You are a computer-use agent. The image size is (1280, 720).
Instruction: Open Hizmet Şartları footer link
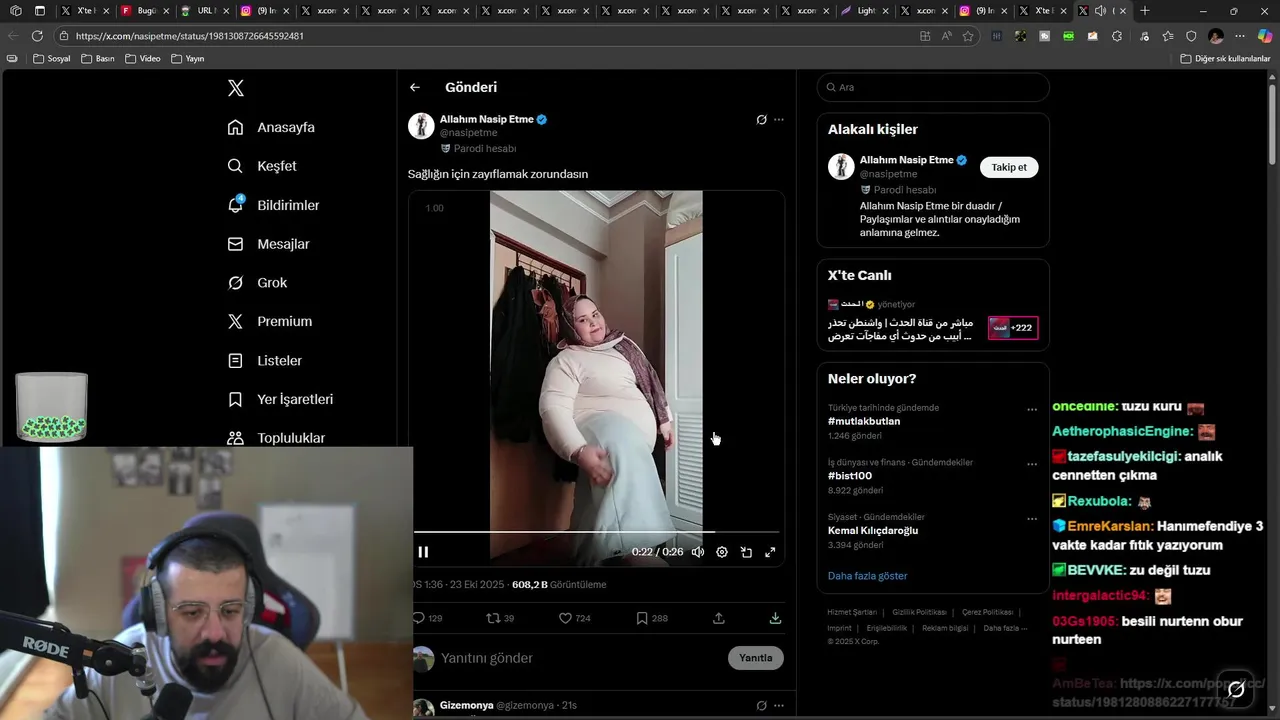point(852,612)
